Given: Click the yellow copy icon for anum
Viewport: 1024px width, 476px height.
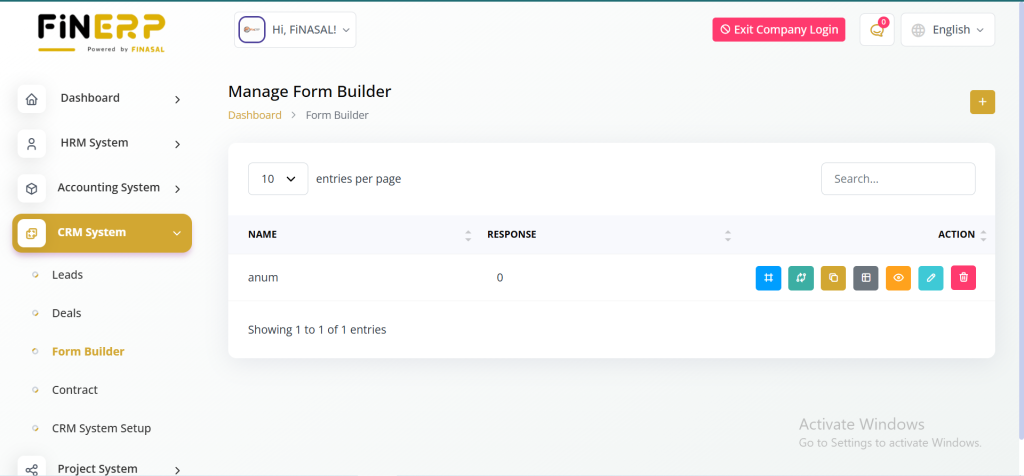Looking at the screenshot, I should tap(833, 278).
